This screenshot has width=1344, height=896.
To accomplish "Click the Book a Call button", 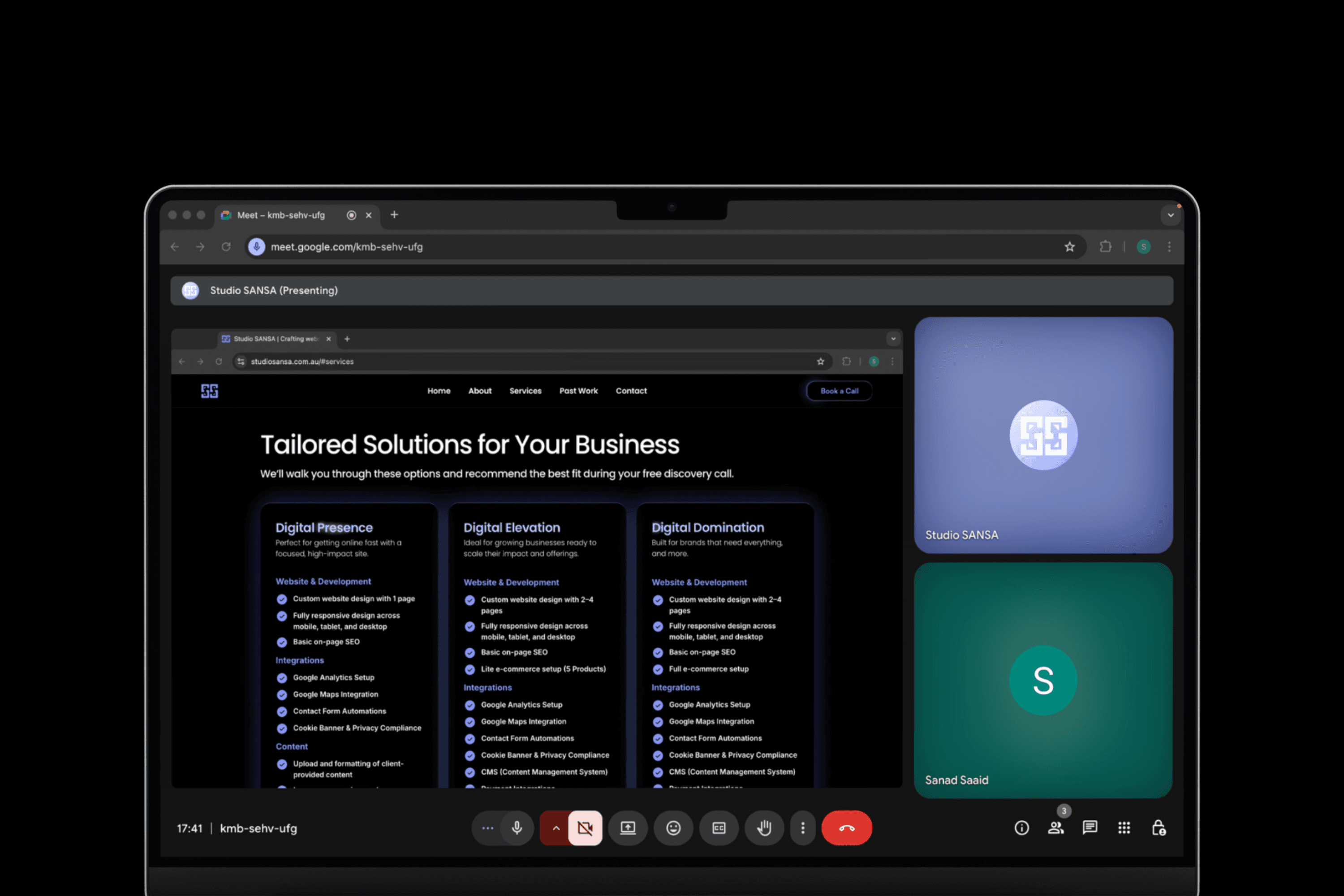I will click(839, 391).
